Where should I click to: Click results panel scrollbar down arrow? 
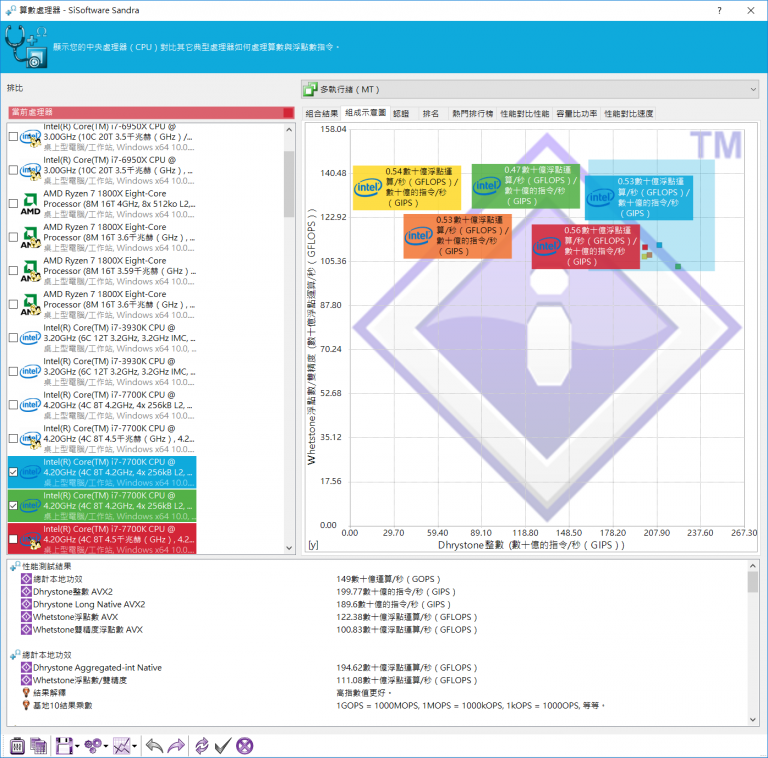753,719
